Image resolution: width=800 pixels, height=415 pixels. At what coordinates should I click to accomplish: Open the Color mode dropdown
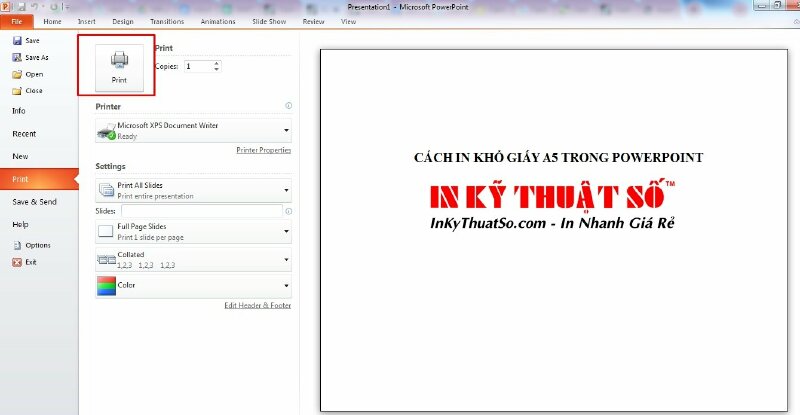(x=287, y=286)
